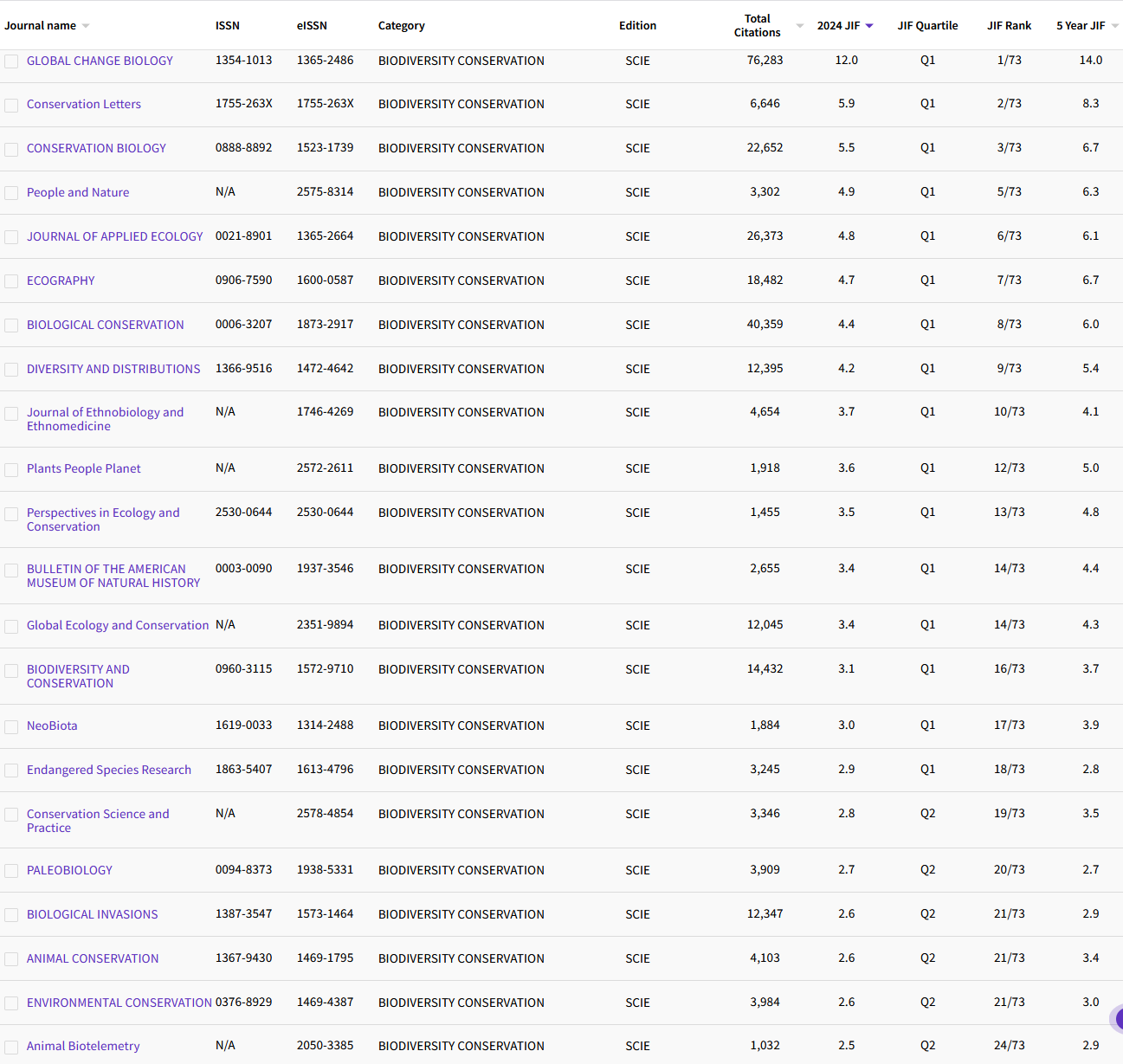Open the Total Citations sort dropdown
This screenshot has width=1123, height=1064.
[798, 25]
